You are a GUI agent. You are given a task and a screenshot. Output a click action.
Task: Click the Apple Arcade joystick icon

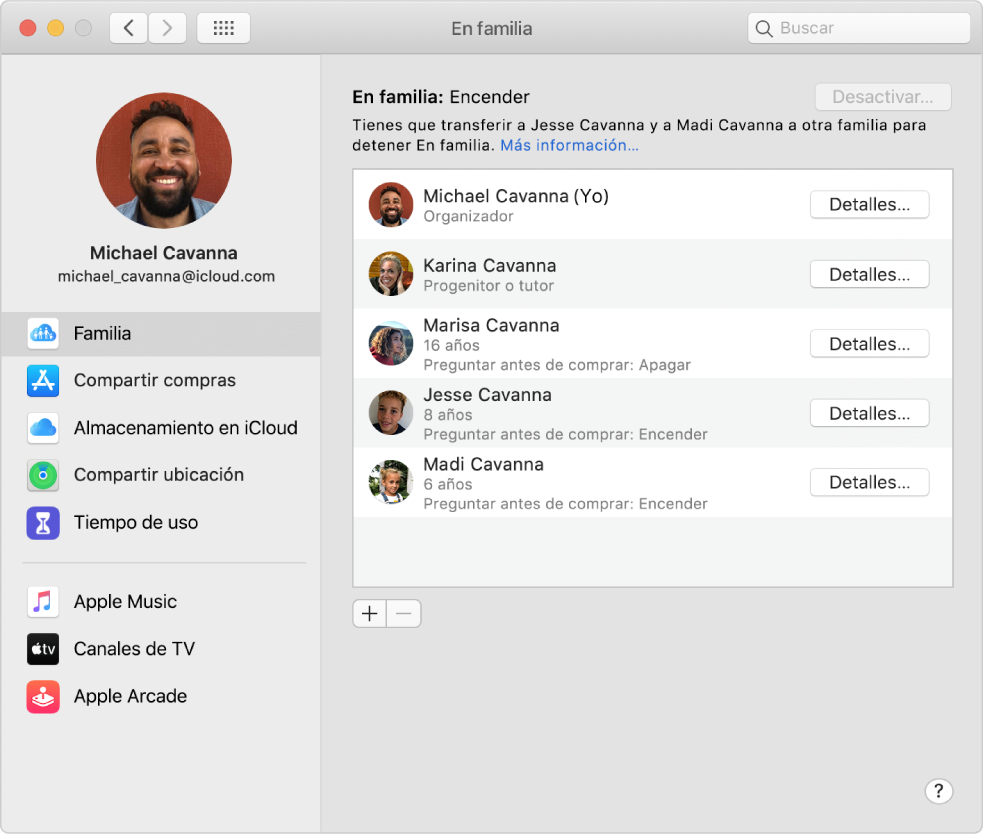point(43,696)
